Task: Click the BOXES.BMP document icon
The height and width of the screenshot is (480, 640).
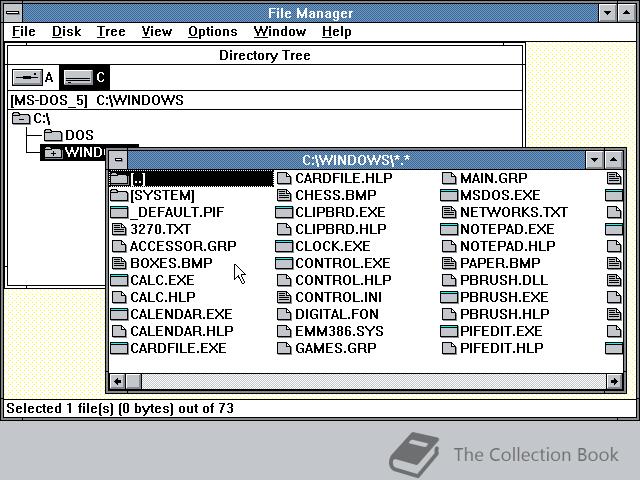Action: [x=119, y=263]
